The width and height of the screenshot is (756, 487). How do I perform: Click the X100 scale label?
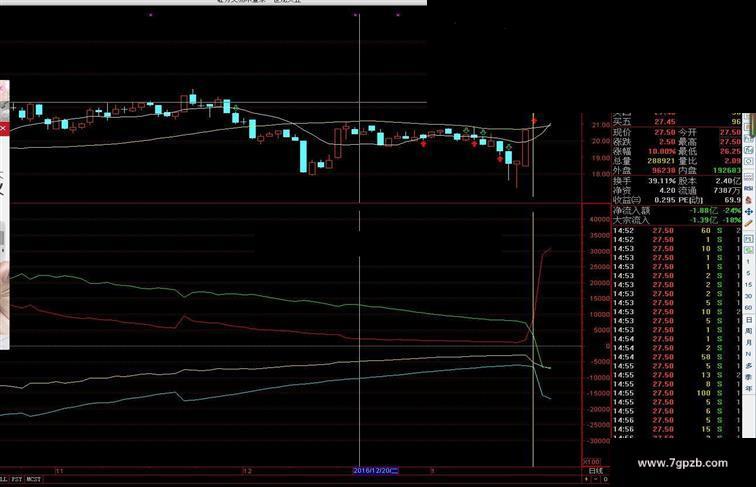click(592, 461)
